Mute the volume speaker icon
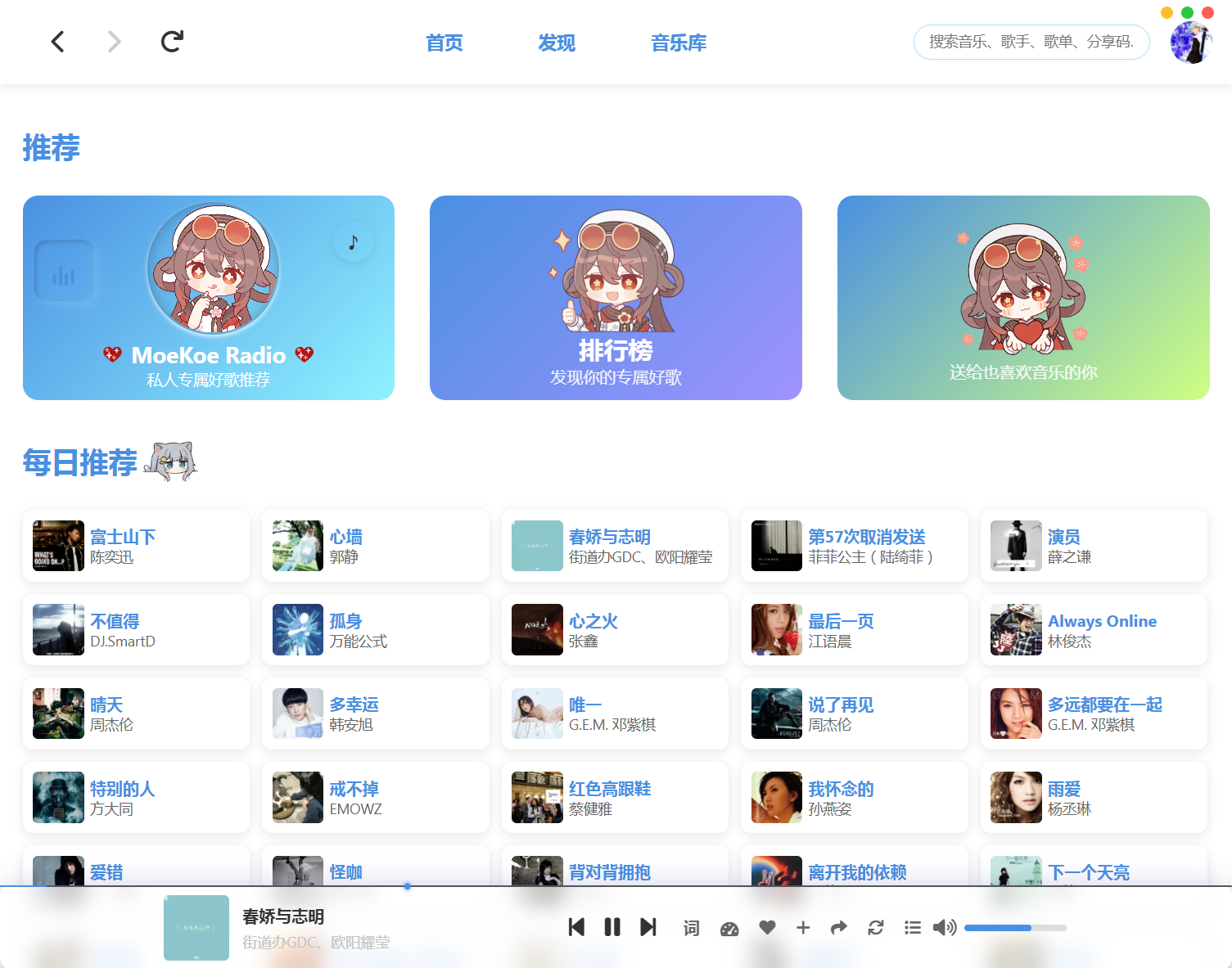 click(944, 927)
